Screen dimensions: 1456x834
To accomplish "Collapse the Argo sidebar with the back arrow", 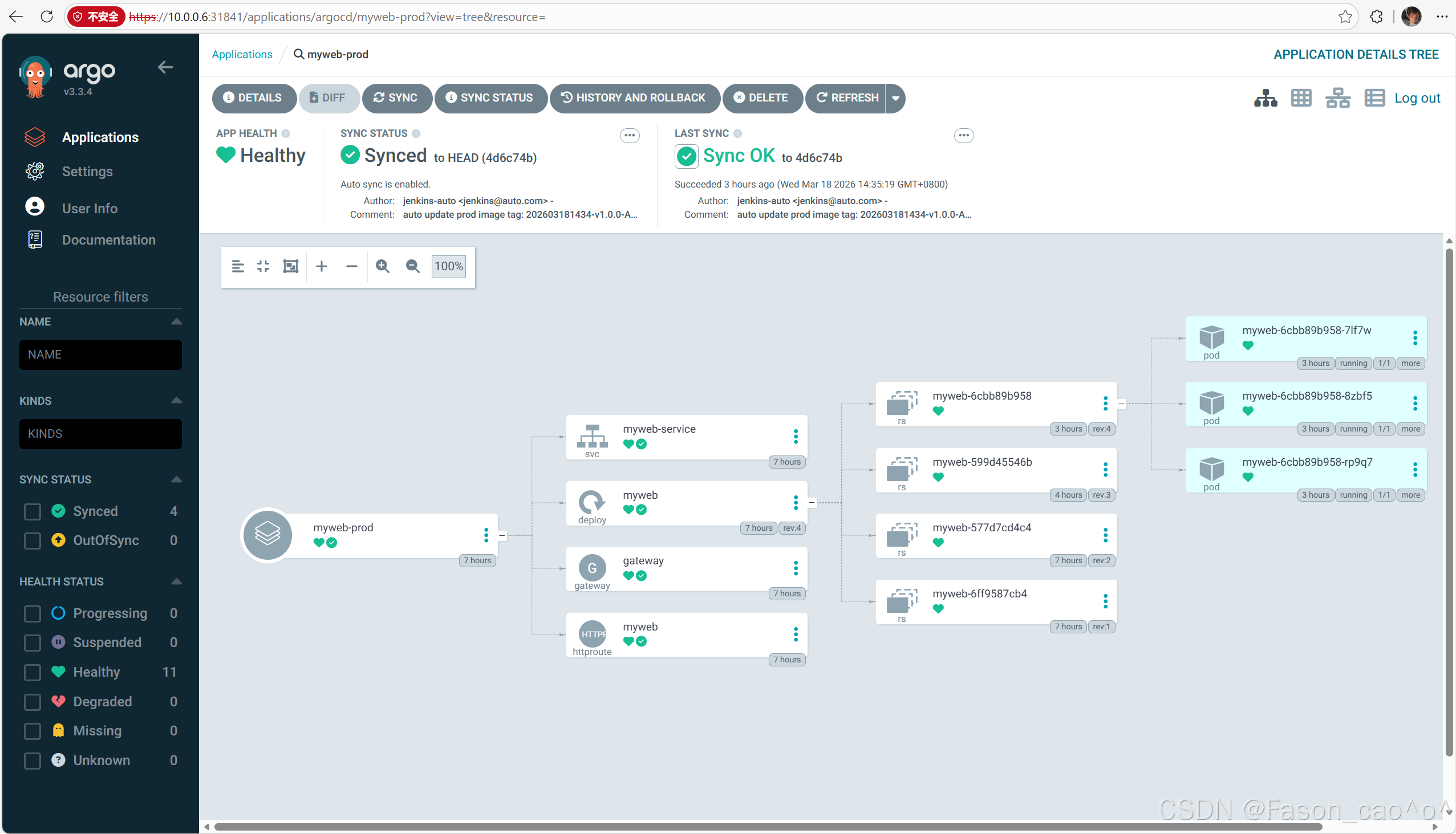I will 165,68.
